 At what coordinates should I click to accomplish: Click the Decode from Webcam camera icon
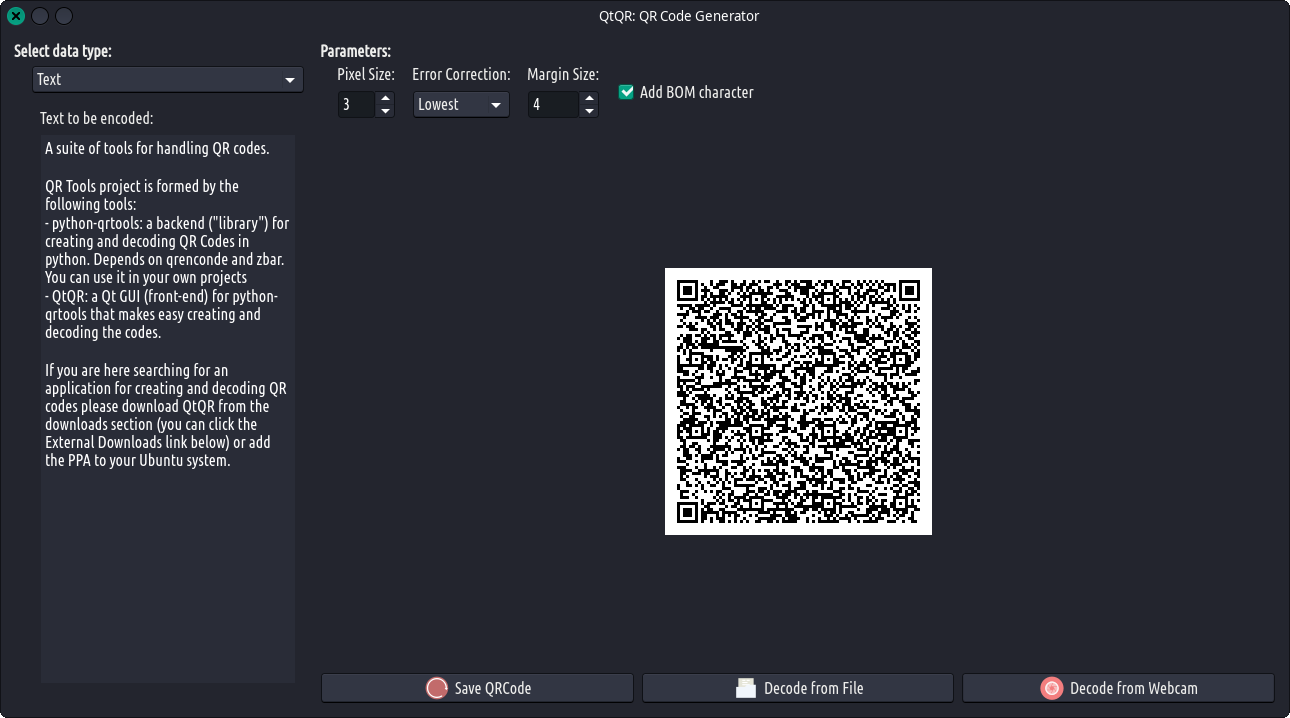click(1051, 688)
